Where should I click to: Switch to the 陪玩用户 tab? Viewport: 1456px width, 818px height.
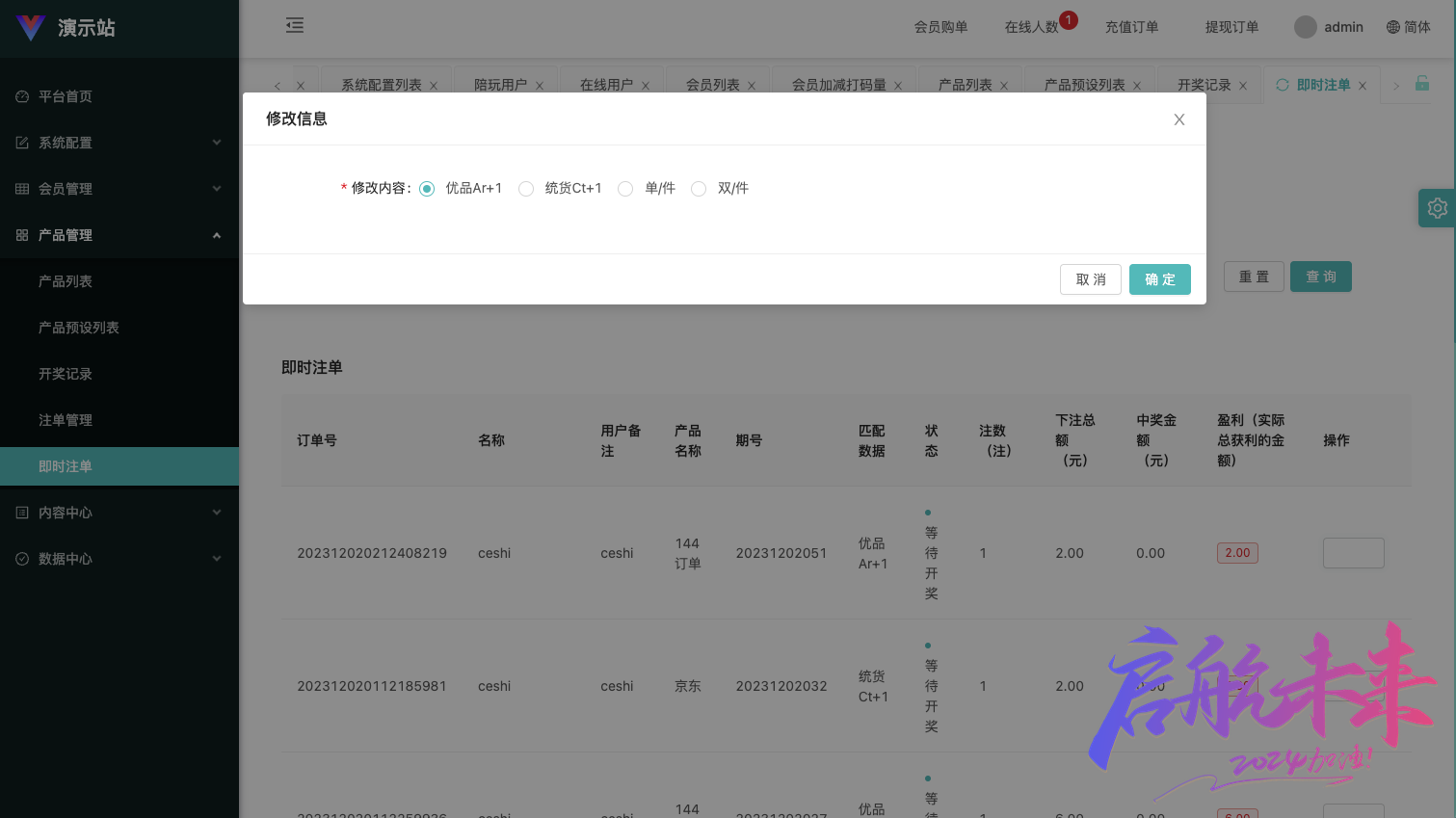point(501,85)
